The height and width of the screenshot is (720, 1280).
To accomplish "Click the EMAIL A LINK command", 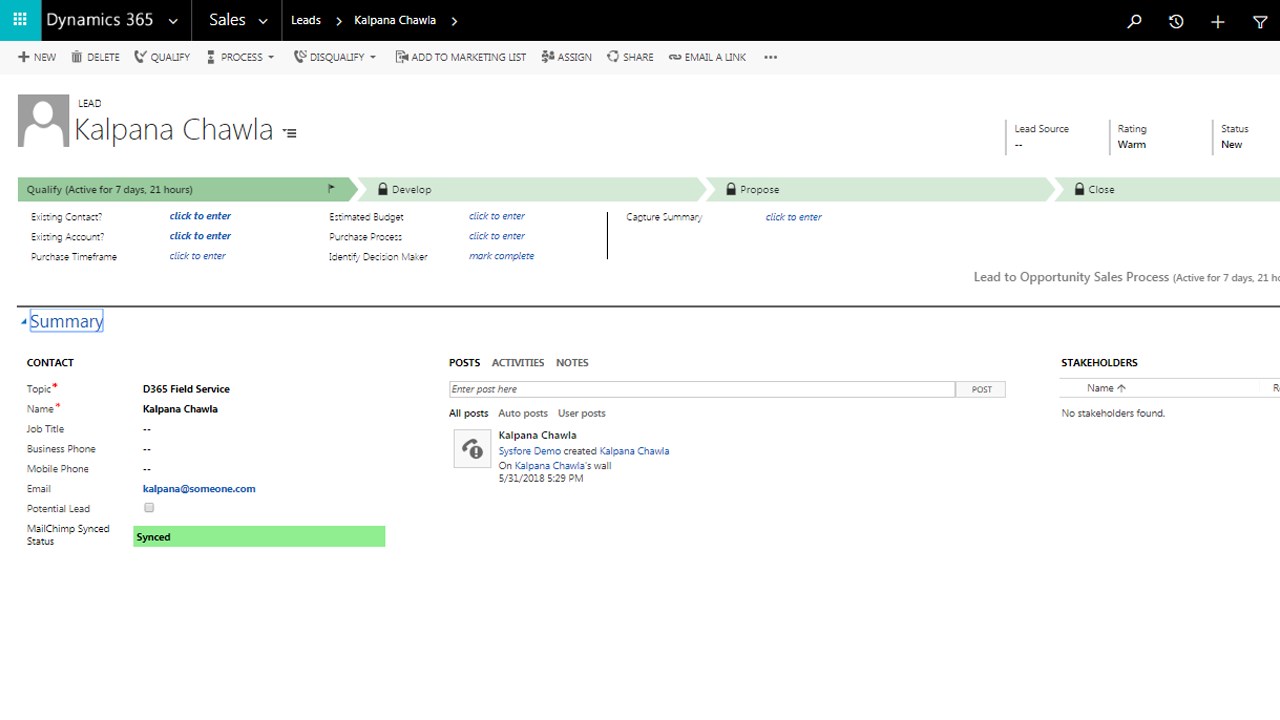I will point(707,57).
